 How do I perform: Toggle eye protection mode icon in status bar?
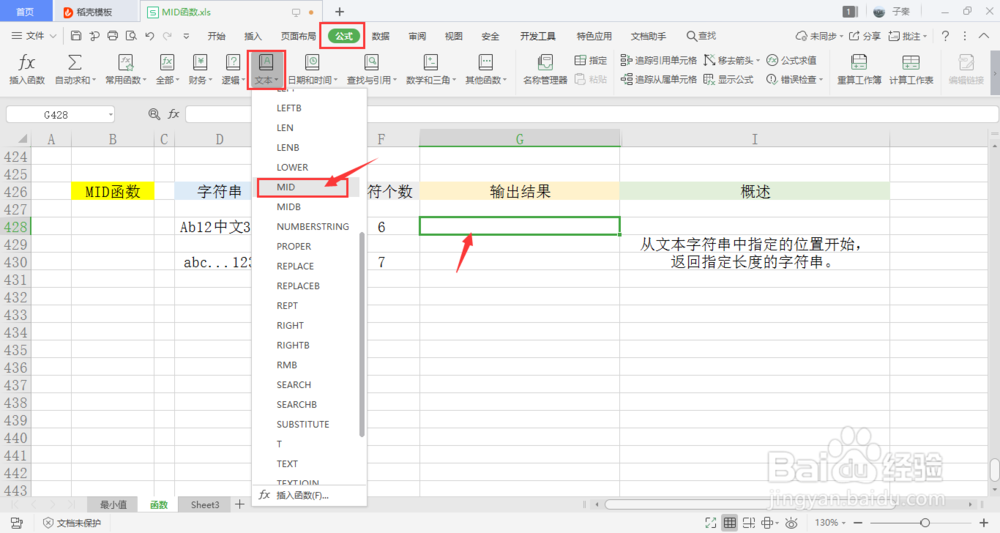pyautogui.click(x=791, y=523)
